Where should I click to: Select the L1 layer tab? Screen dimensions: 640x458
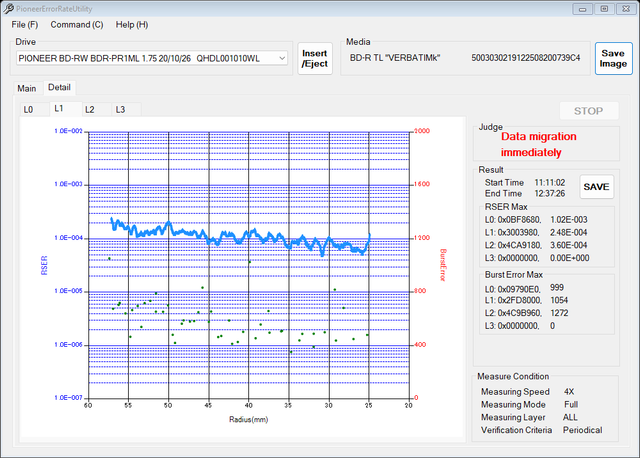point(59,109)
